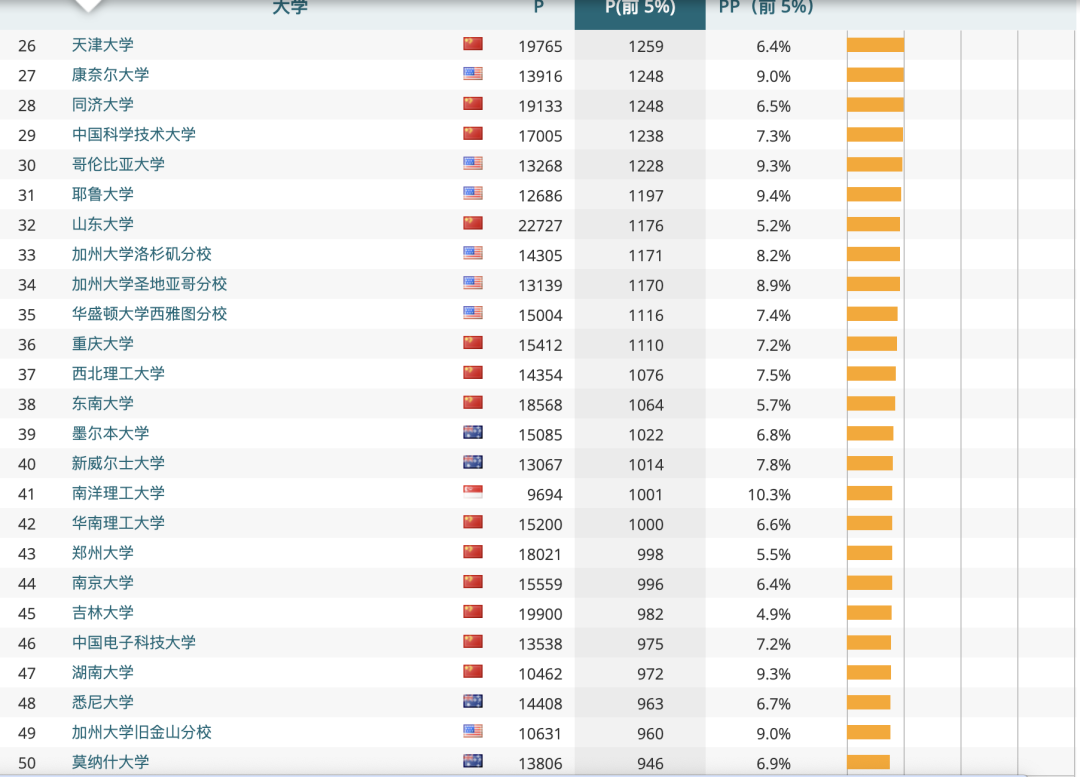Open the 中国电子科技大学 link
The image size is (1080, 777).
coord(134,643)
